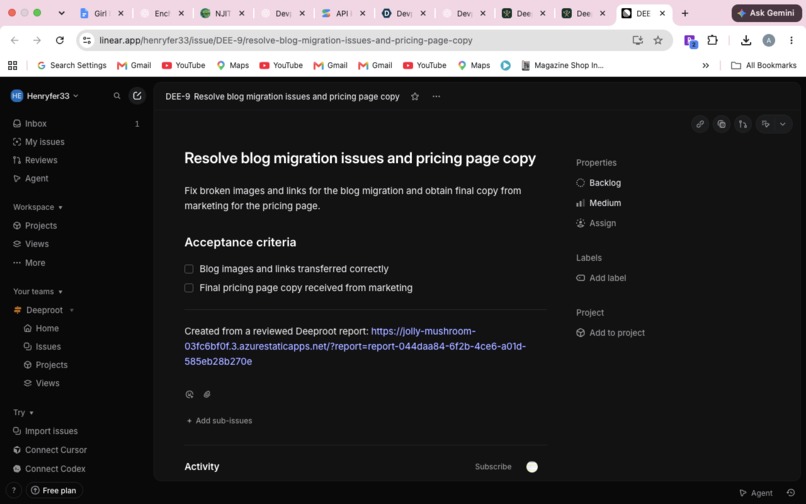This screenshot has width=806, height=504.
Task: Collapse the Try section header
Action: point(23,413)
